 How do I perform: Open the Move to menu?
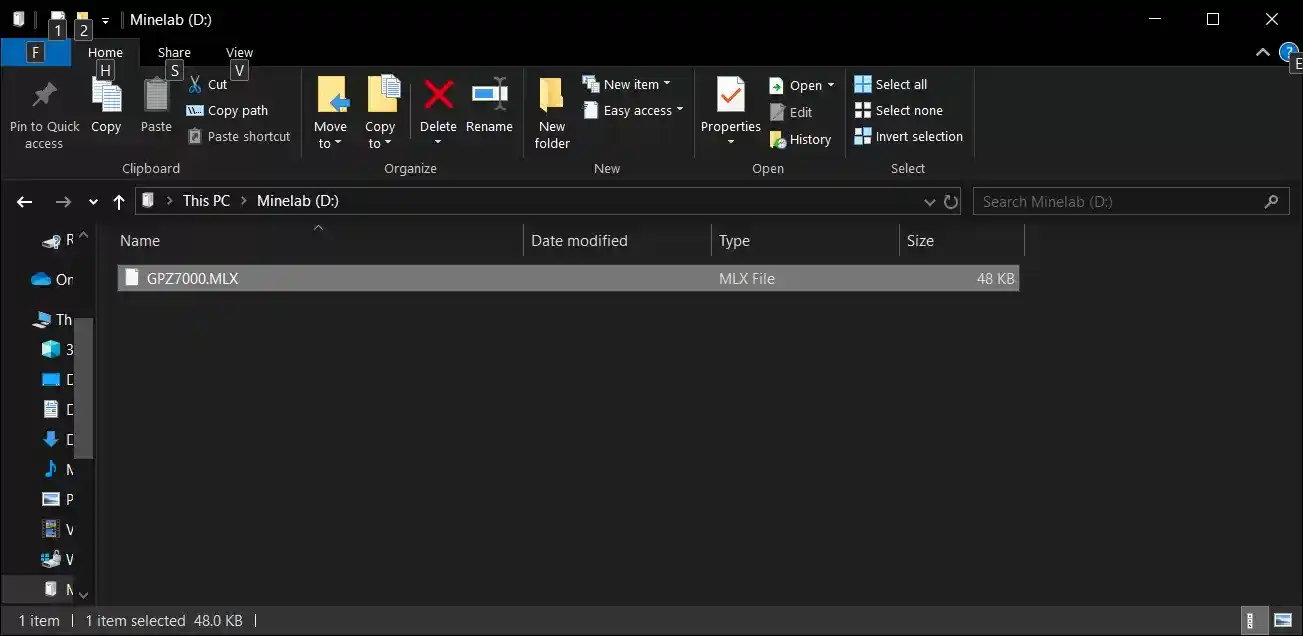coord(330,113)
